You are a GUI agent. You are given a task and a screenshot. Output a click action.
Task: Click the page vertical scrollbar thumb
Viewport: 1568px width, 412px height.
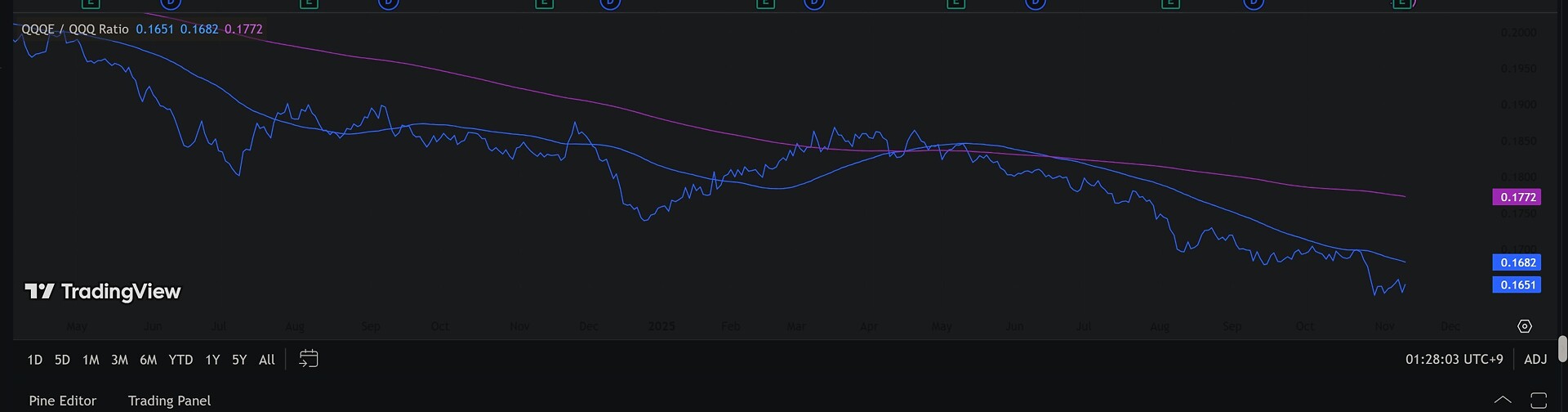[1562, 348]
